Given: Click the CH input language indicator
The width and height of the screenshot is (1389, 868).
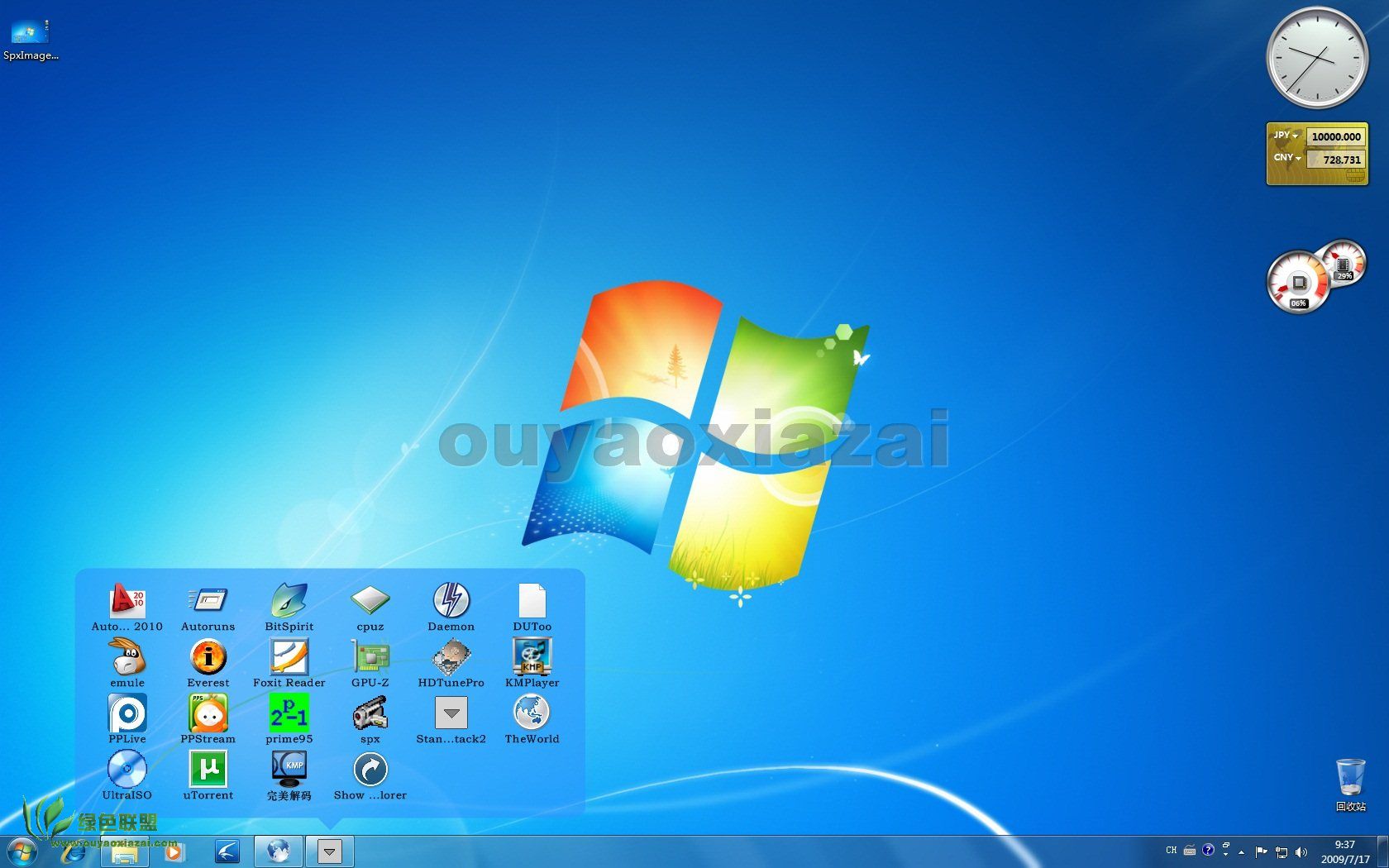Looking at the screenshot, I should tap(1172, 851).
